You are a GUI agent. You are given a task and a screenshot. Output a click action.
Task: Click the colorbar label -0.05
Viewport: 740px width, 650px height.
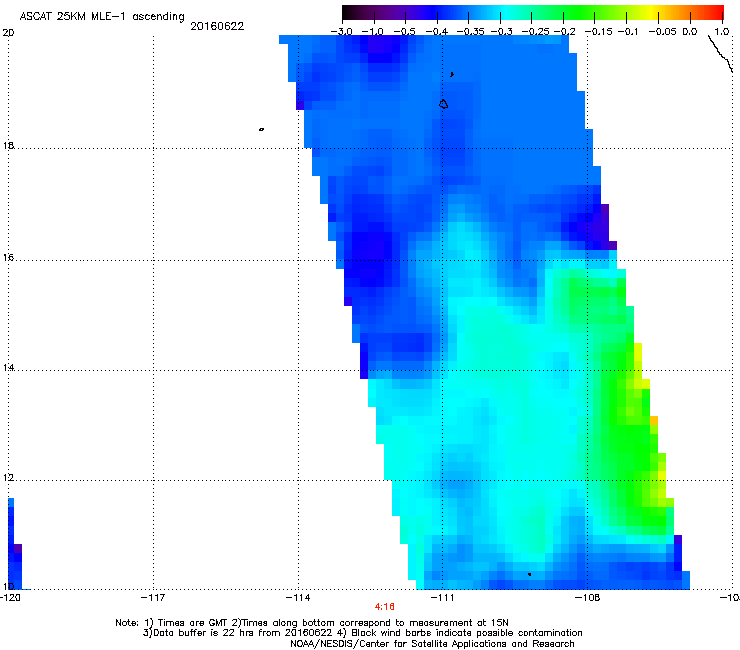[662, 32]
